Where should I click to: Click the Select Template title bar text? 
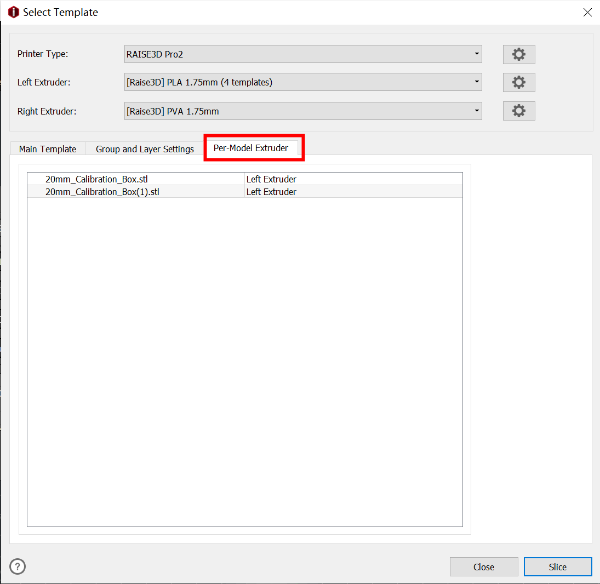tap(60, 12)
